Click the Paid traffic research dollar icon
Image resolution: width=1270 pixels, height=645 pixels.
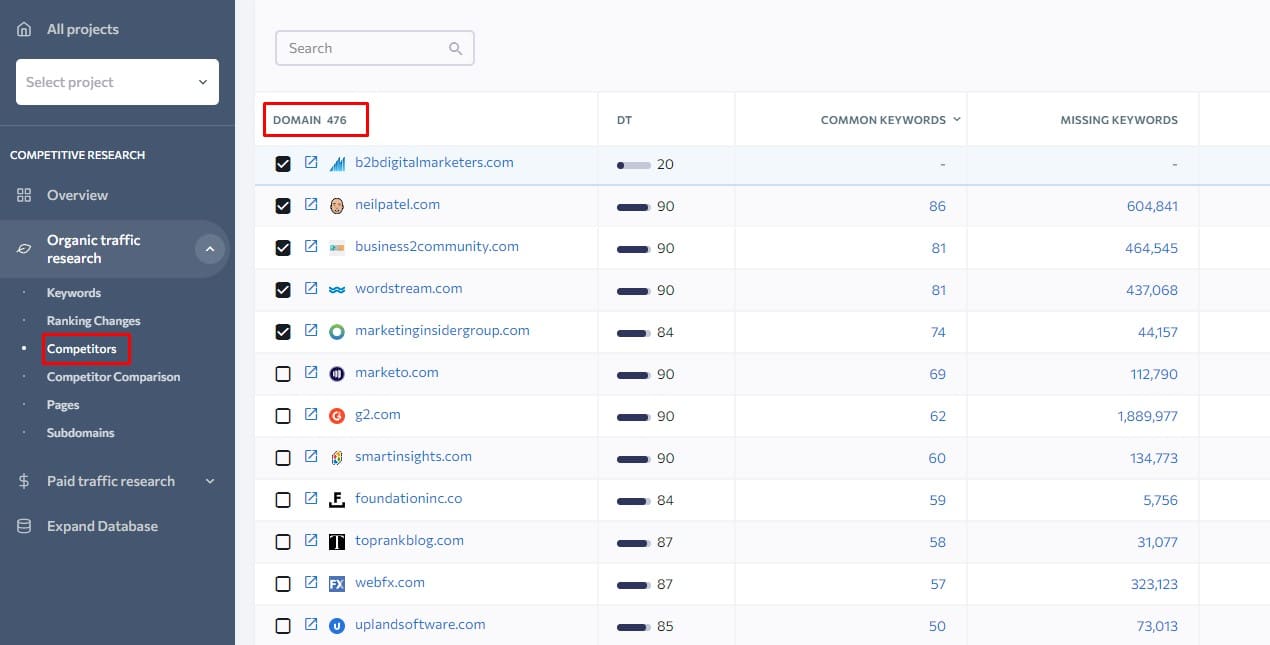24,481
